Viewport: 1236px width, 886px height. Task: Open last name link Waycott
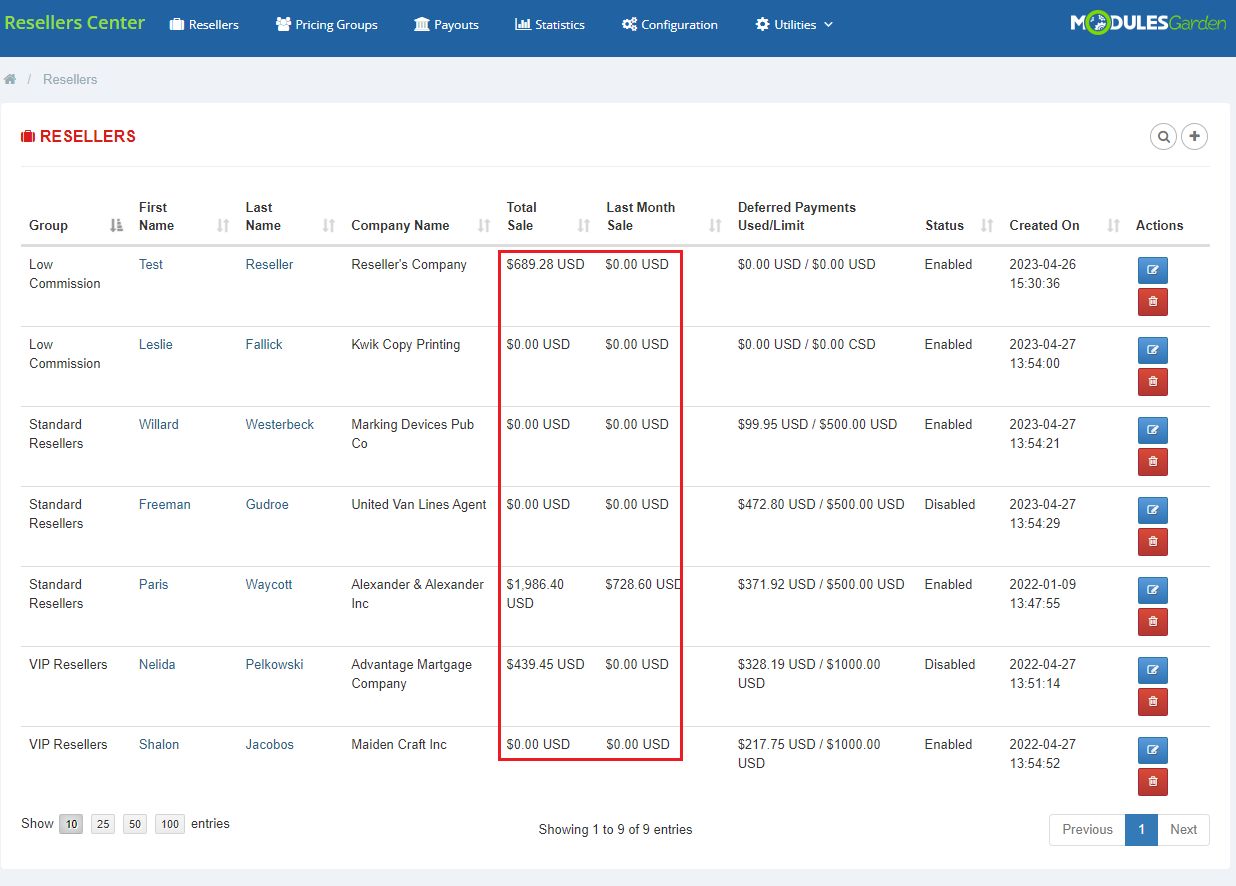(x=269, y=585)
